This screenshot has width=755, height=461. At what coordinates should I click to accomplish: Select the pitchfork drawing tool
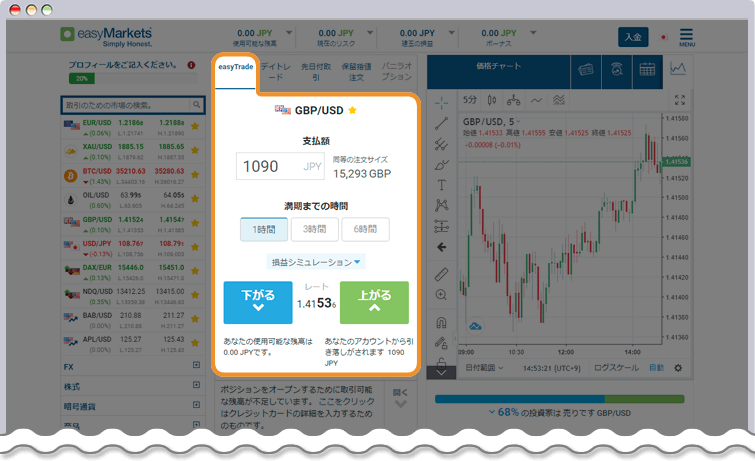[441, 144]
